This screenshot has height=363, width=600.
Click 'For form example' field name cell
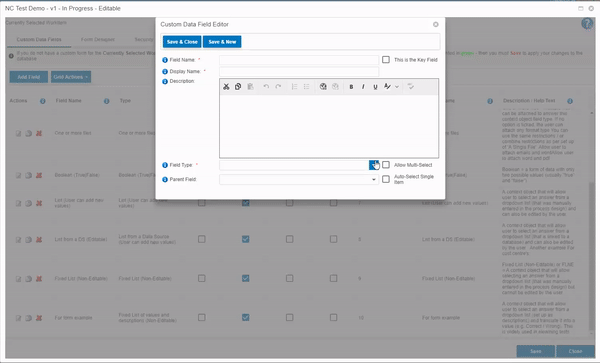click(x=73, y=318)
